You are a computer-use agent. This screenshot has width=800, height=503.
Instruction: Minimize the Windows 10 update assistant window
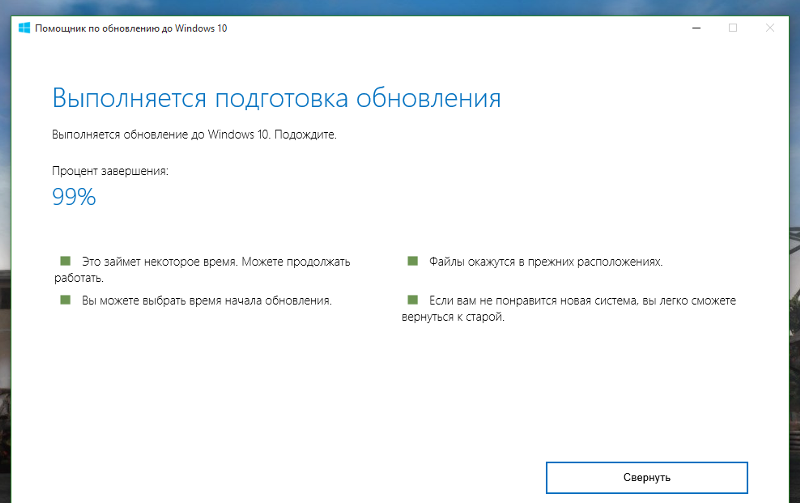click(x=696, y=28)
